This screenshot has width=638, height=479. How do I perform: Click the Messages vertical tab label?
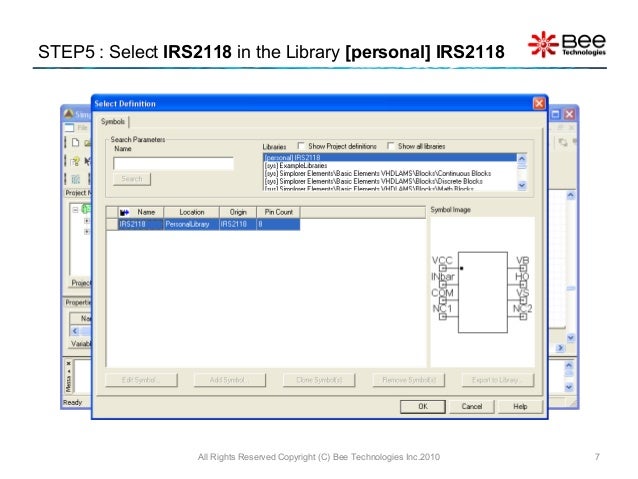tap(68, 383)
